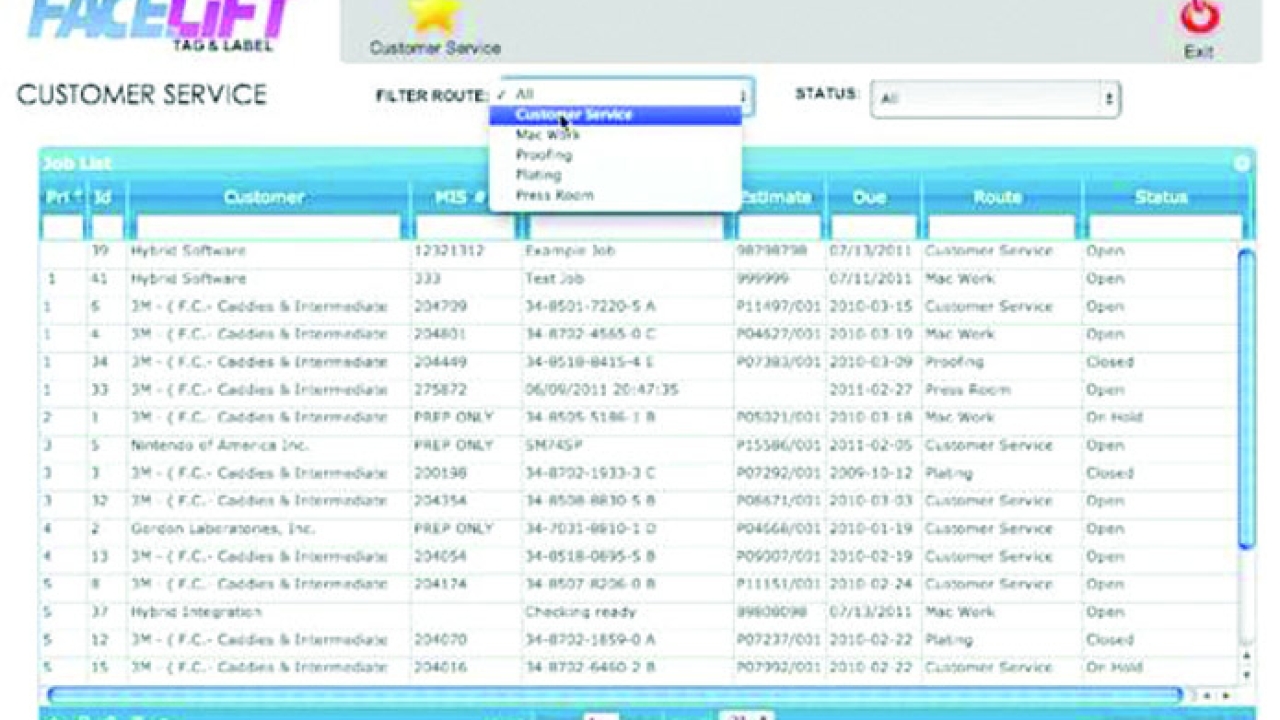Choose Proofing in route list
The image size is (1280, 720).
[615, 155]
